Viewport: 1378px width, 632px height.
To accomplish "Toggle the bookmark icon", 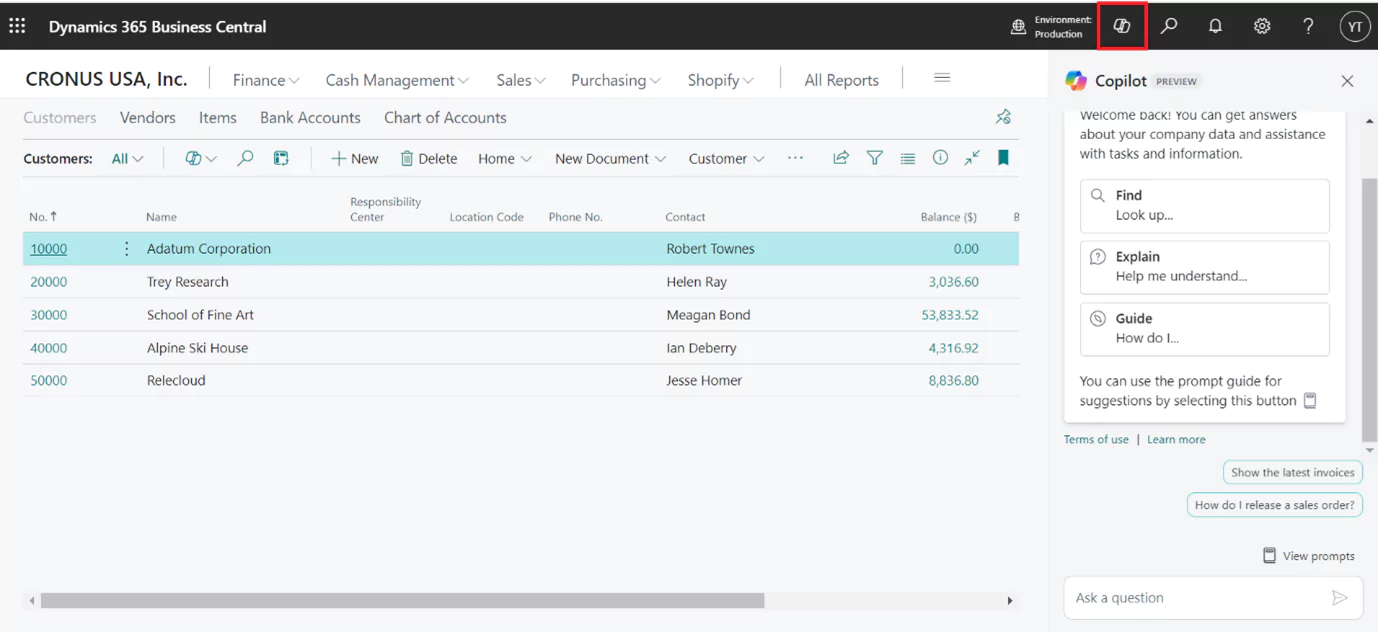I will click(1003, 158).
